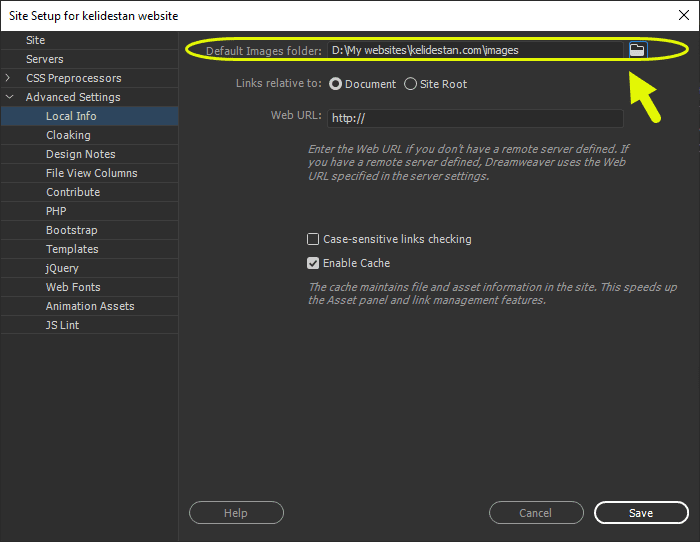Collapse the Advanced Settings category
This screenshot has height=542, width=700.
point(9,97)
